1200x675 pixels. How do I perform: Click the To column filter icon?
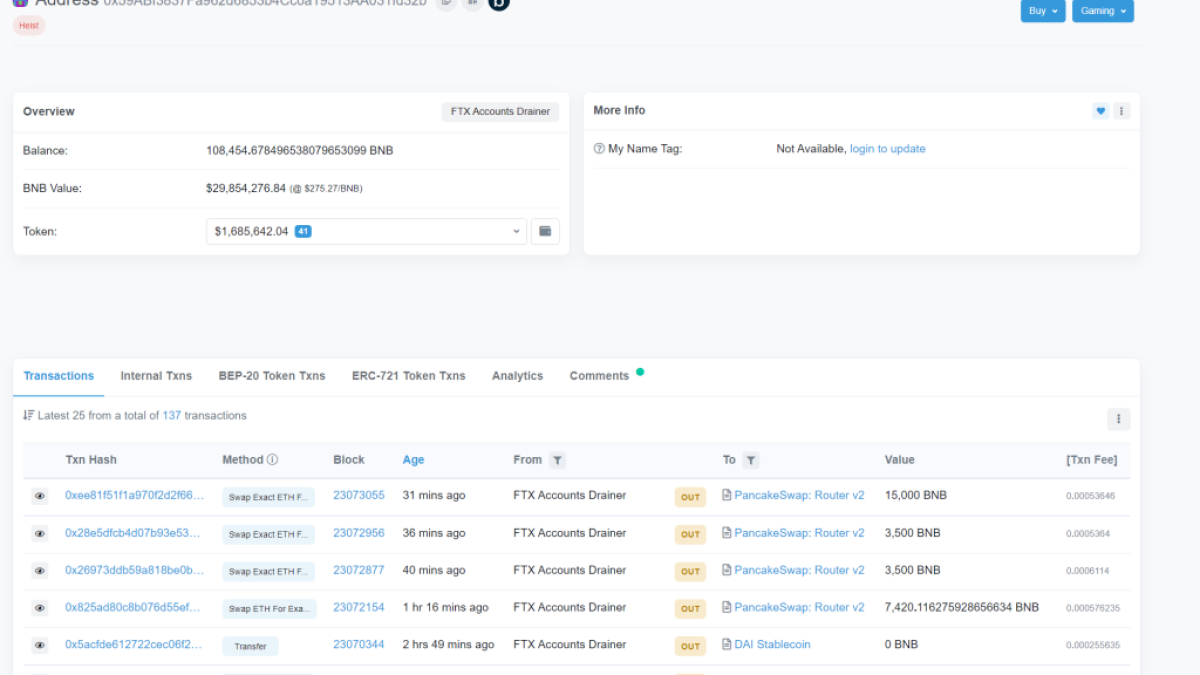pyautogui.click(x=751, y=460)
